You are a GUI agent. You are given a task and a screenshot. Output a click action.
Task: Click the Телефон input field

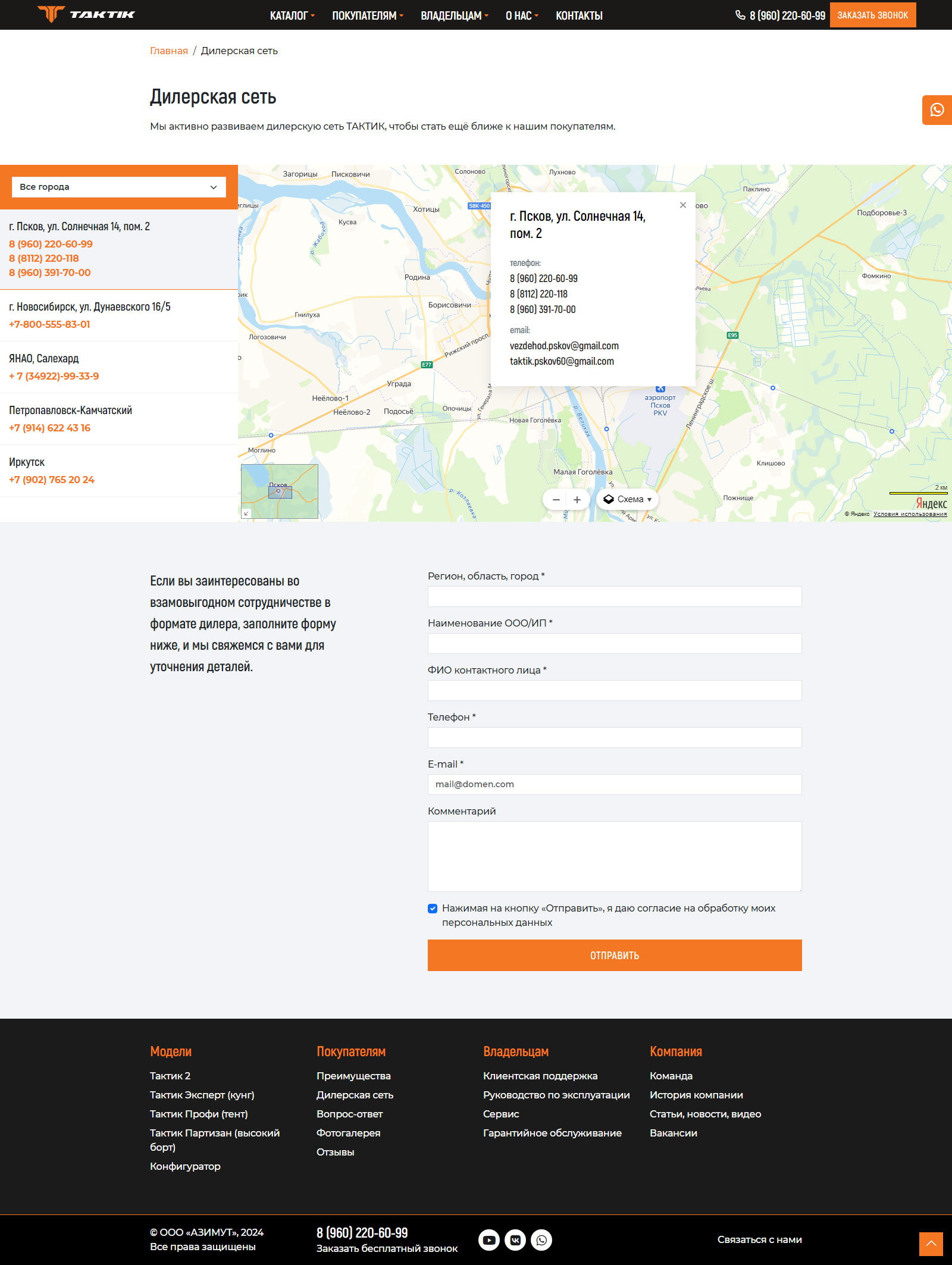[615, 738]
